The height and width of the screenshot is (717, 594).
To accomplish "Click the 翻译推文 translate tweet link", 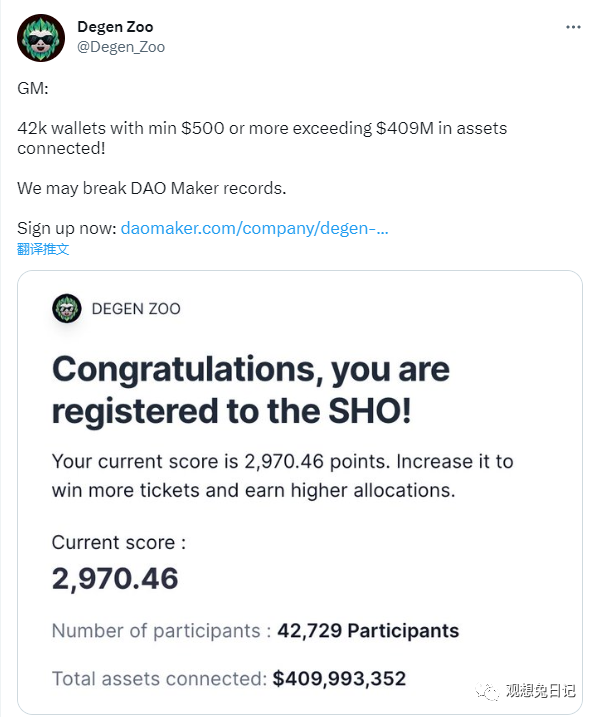I will click(43, 249).
